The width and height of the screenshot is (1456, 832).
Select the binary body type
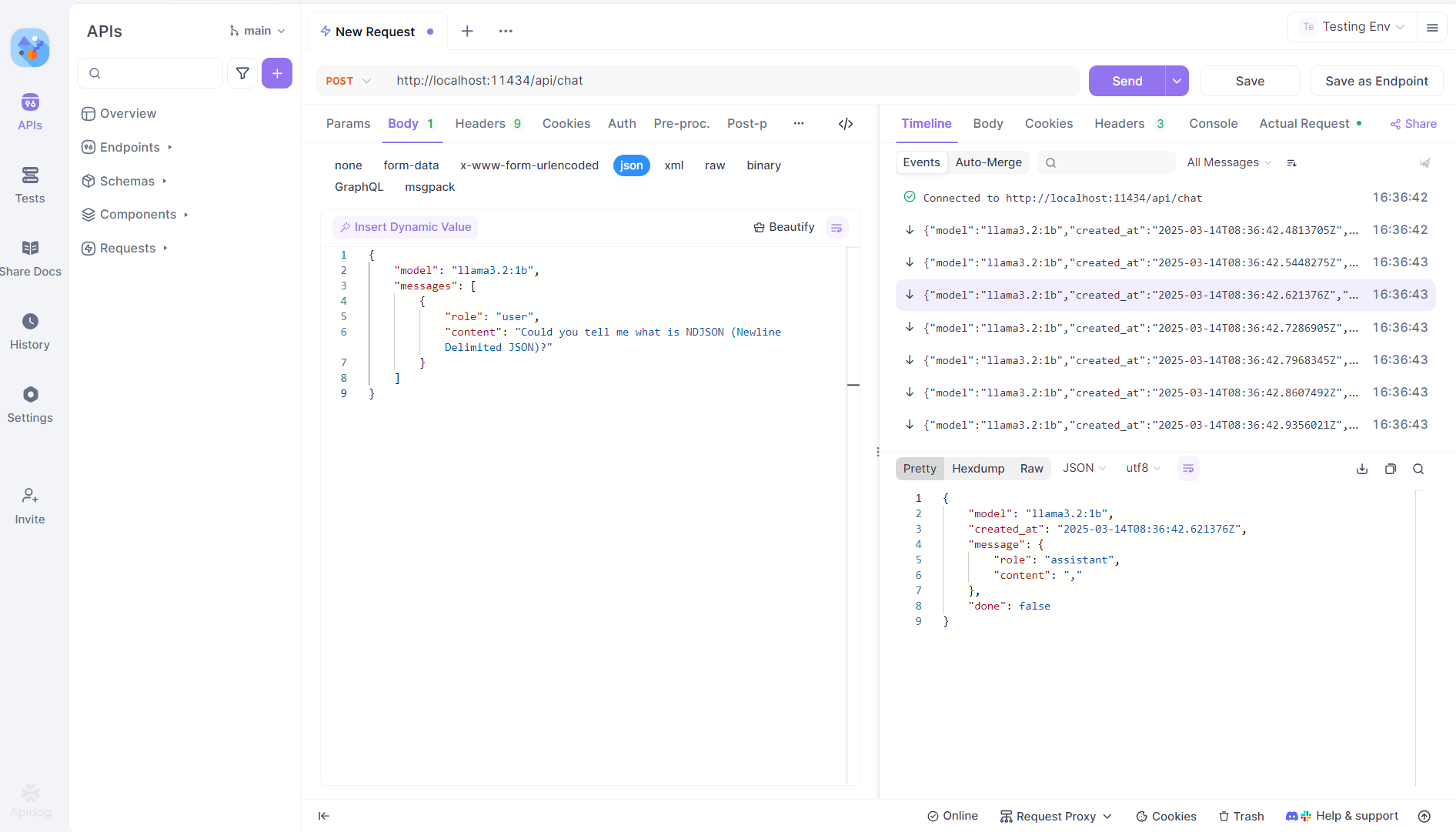click(x=764, y=165)
